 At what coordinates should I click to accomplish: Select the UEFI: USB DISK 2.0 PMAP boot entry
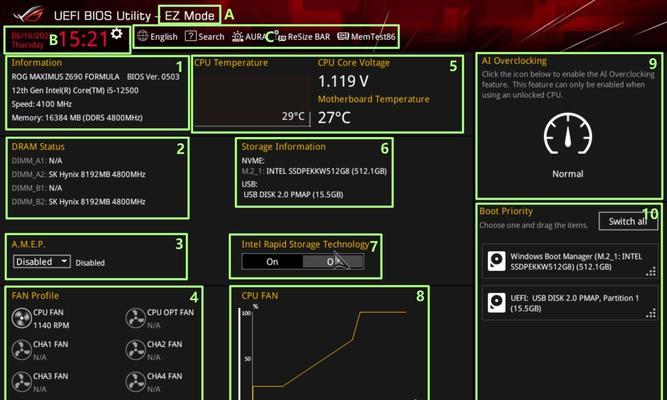[570, 303]
